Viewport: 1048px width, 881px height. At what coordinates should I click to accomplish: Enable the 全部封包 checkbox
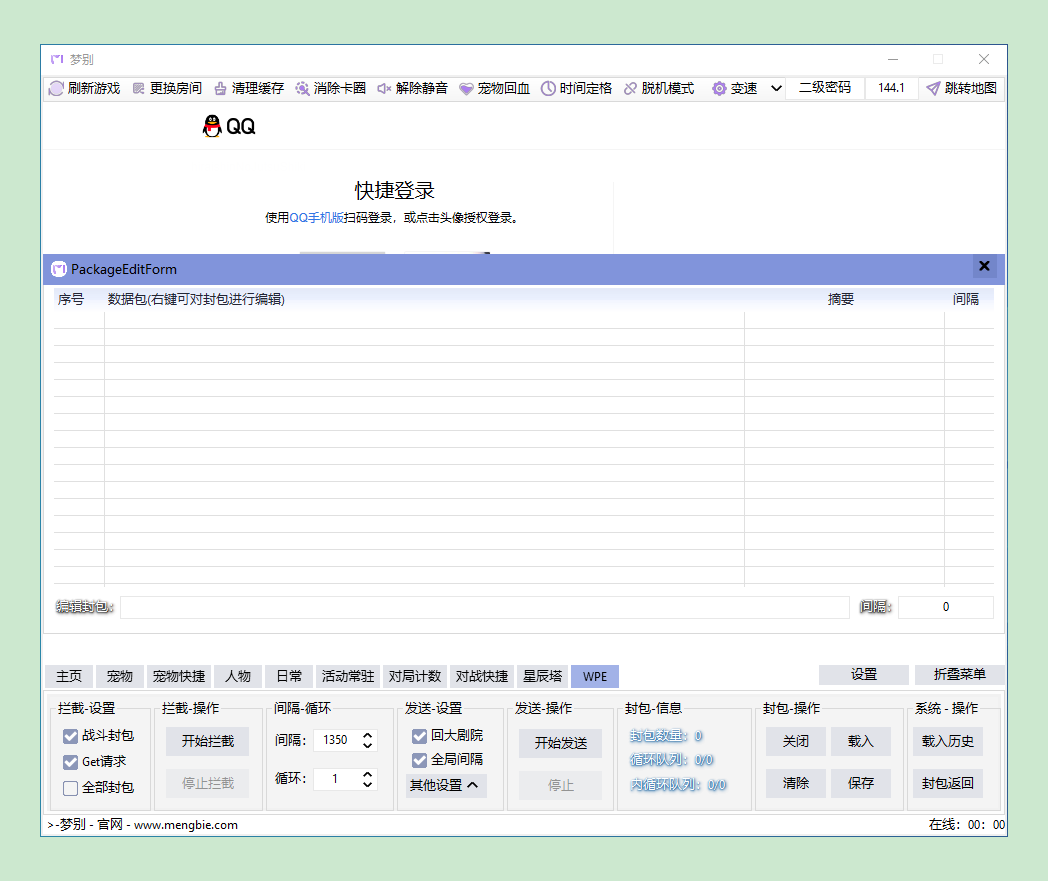(x=70, y=788)
